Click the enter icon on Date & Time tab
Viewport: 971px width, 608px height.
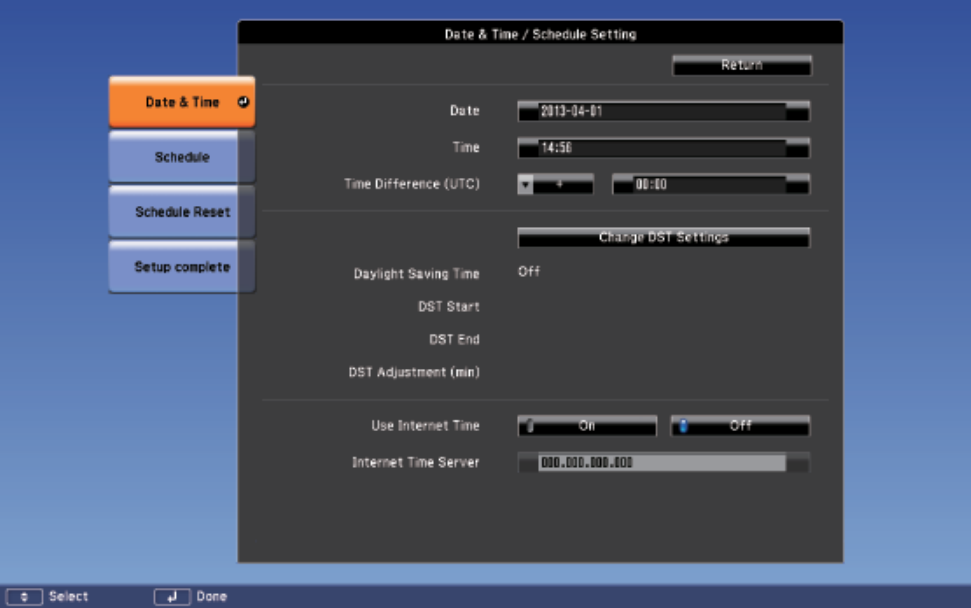click(243, 102)
